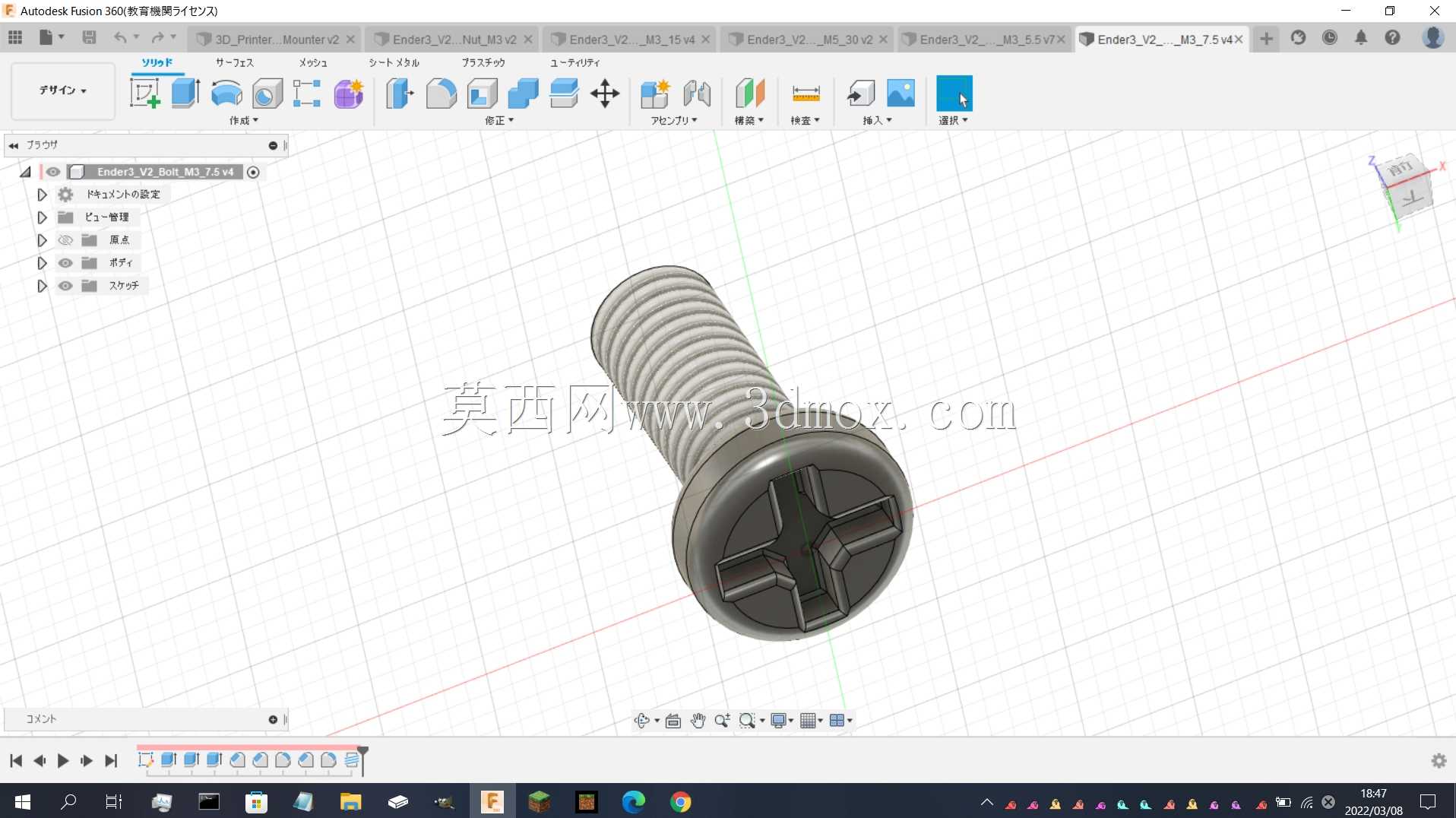1456x818 pixels.
Task: Open the Job Status clock icon
Action: pyautogui.click(x=1329, y=37)
